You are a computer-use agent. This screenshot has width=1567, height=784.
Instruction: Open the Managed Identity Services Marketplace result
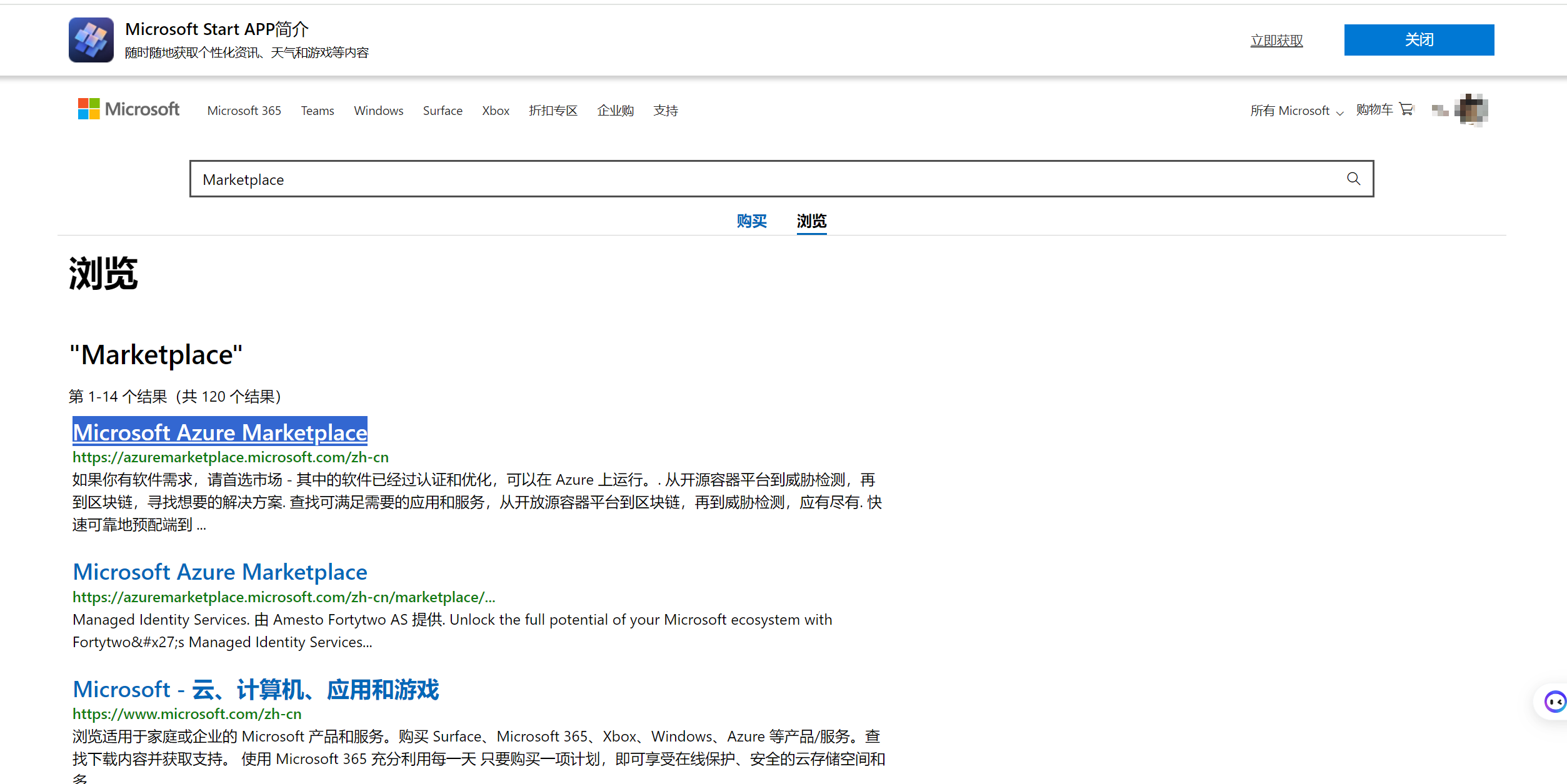coord(220,572)
